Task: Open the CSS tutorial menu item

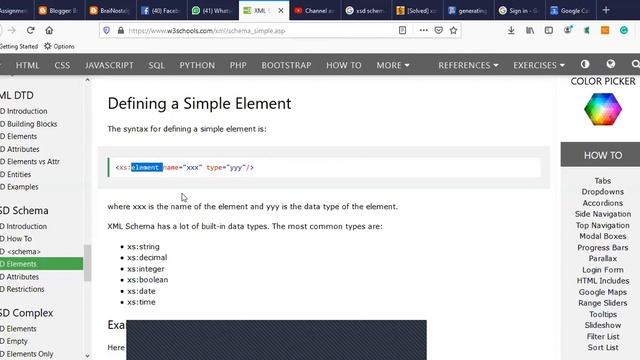Action: tap(62, 65)
